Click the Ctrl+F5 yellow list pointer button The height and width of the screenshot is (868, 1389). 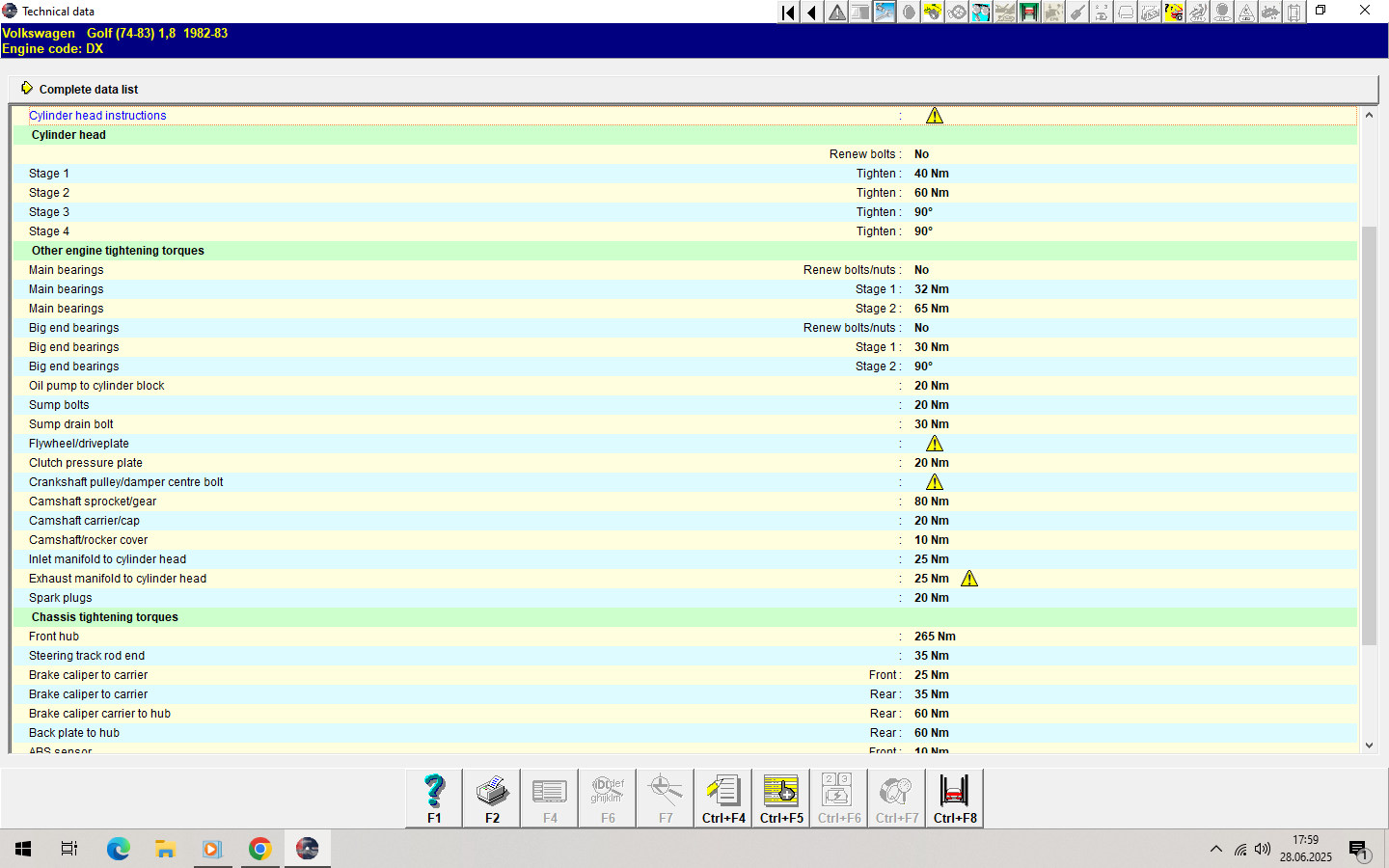[x=781, y=799]
